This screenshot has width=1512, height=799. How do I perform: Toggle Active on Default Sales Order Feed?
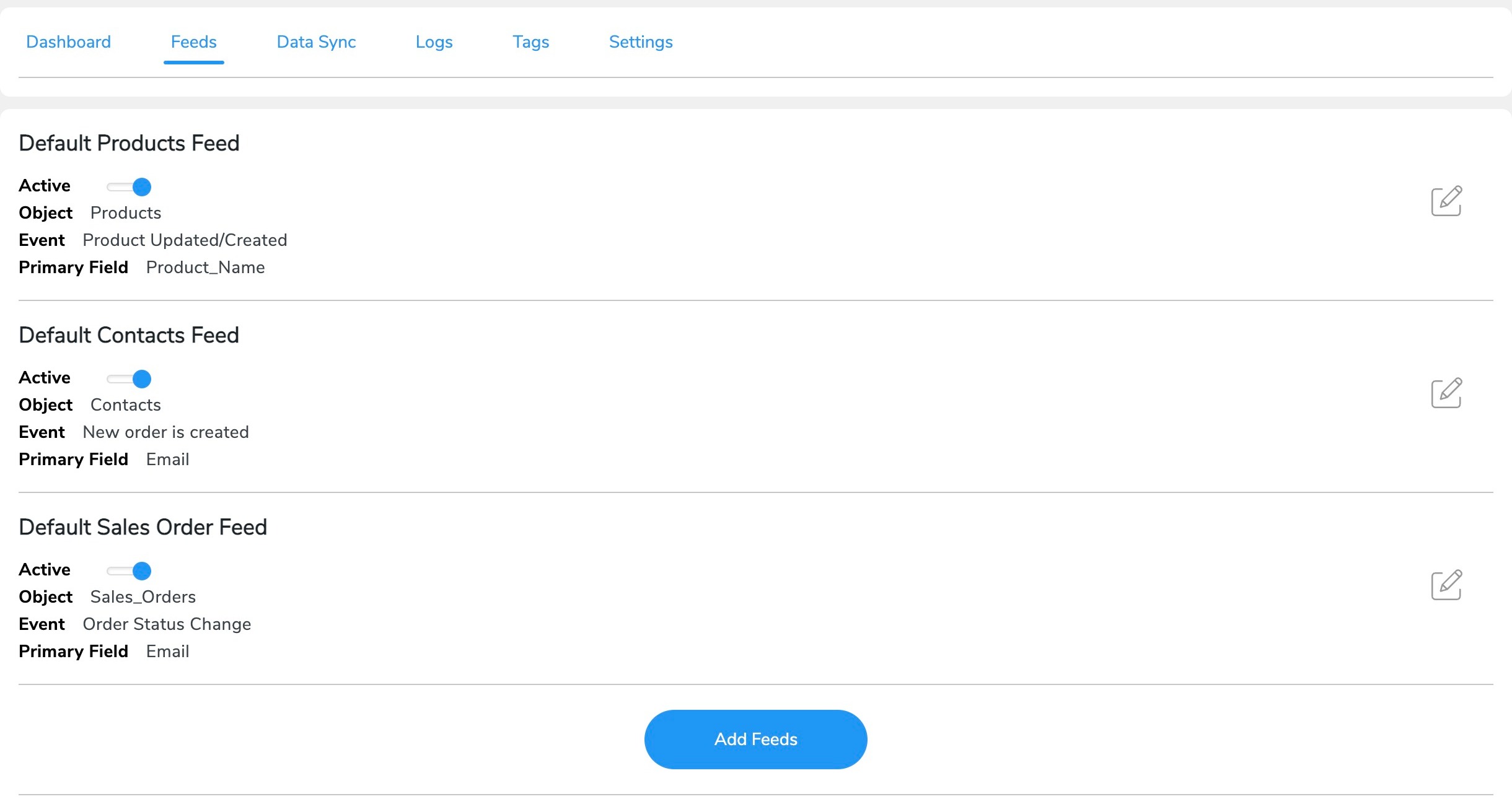(x=129, y=570)
